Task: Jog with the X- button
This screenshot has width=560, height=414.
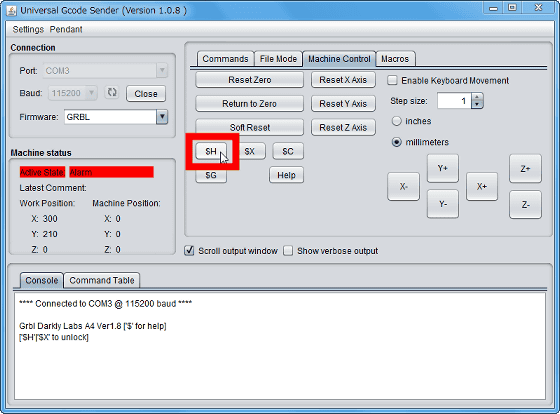Action: click(404, 186)
